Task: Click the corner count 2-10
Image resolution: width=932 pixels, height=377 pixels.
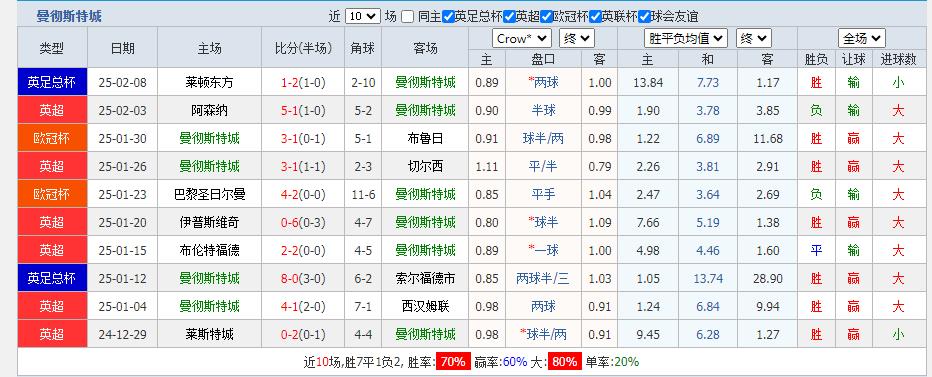Action: 363,82
